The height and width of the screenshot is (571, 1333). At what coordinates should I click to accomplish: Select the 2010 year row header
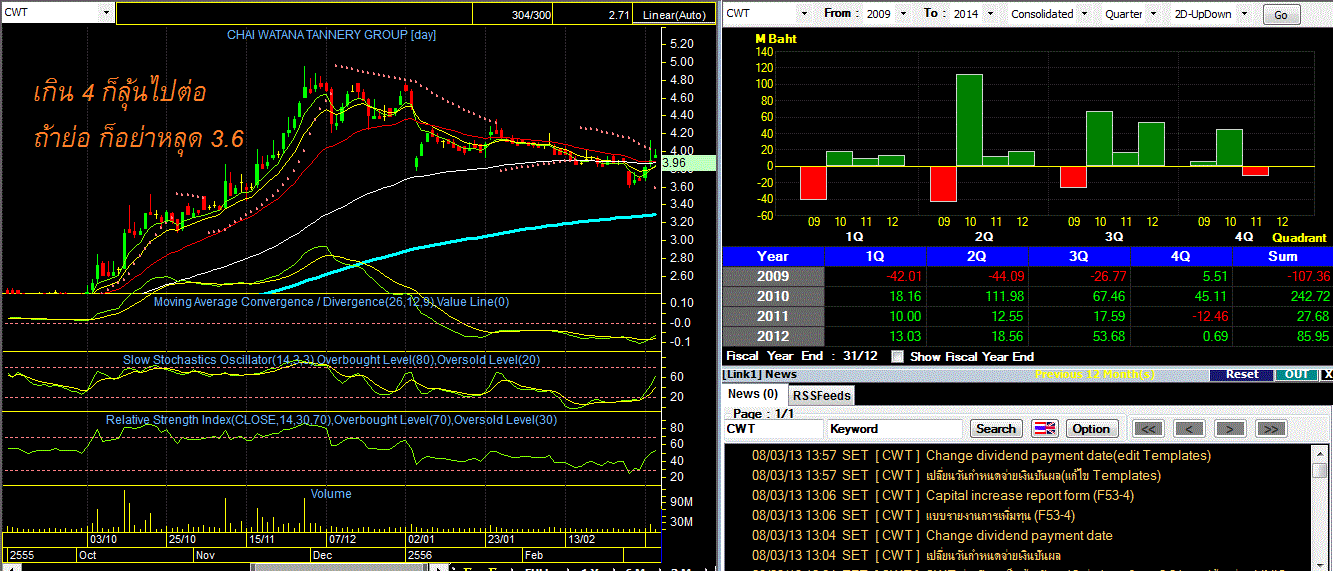click(773, 296)
